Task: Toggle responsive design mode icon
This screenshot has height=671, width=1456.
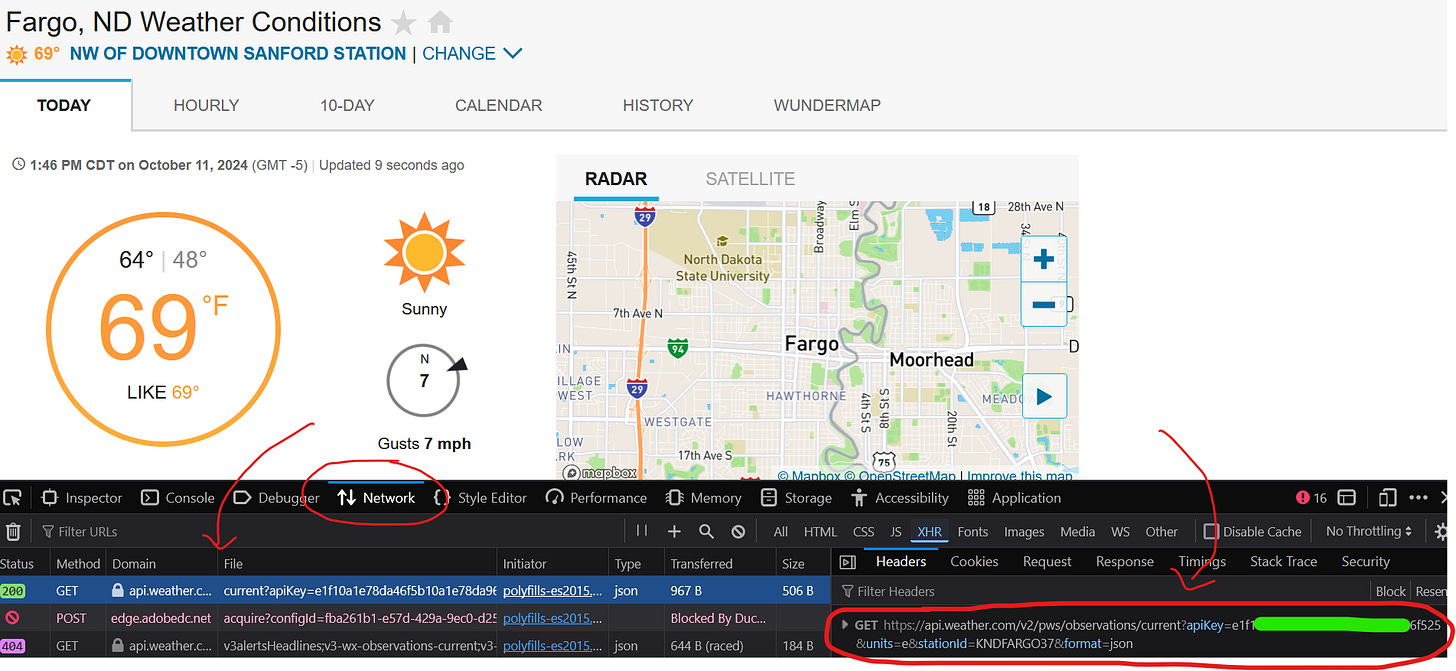Action: (x=1387, y=498)
